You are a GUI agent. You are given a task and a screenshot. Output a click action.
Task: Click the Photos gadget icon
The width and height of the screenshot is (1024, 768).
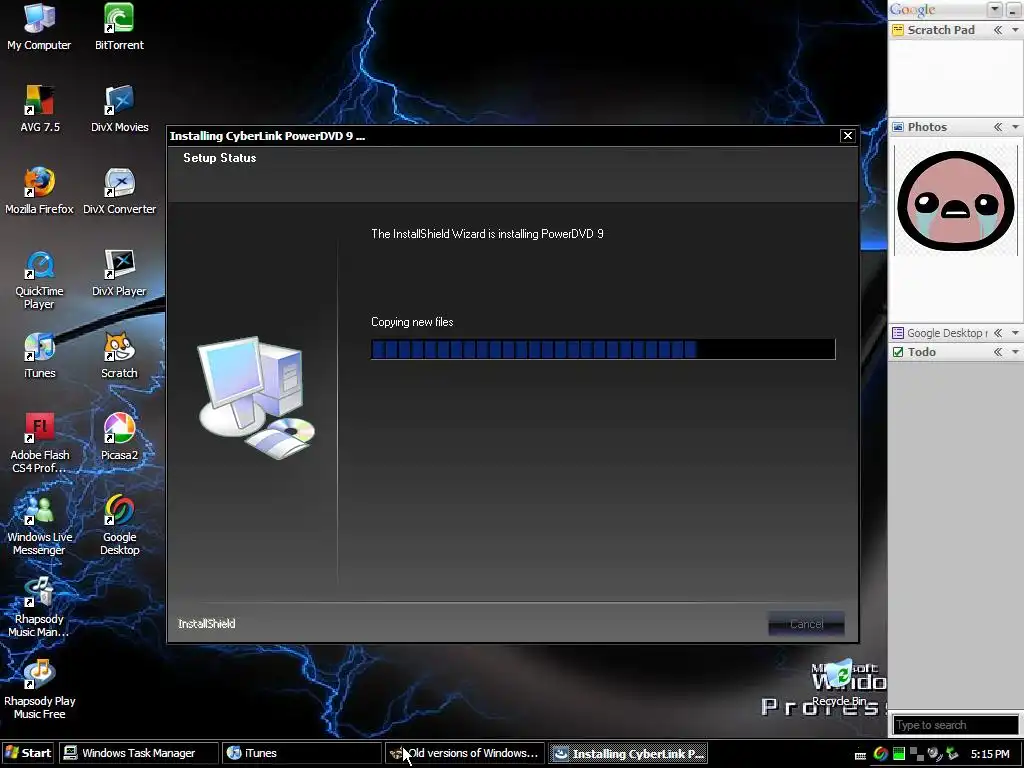click(898, 127)
